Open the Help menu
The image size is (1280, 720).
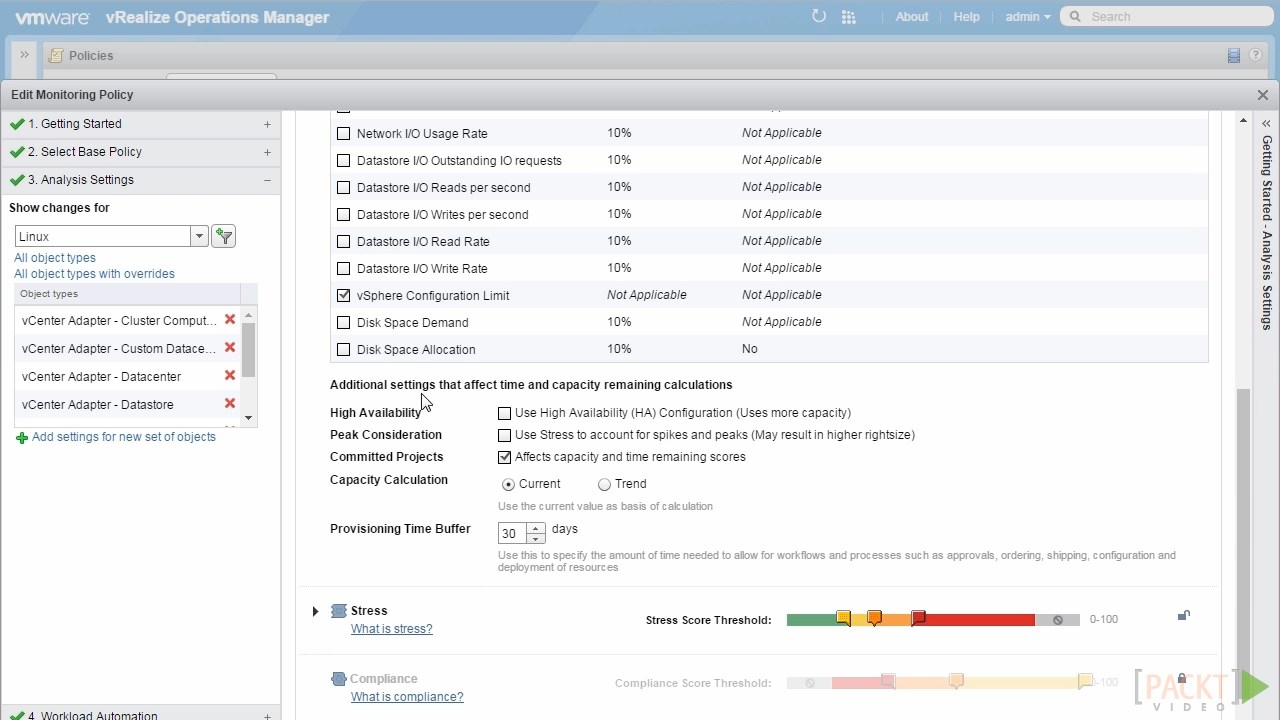point(967,17)
